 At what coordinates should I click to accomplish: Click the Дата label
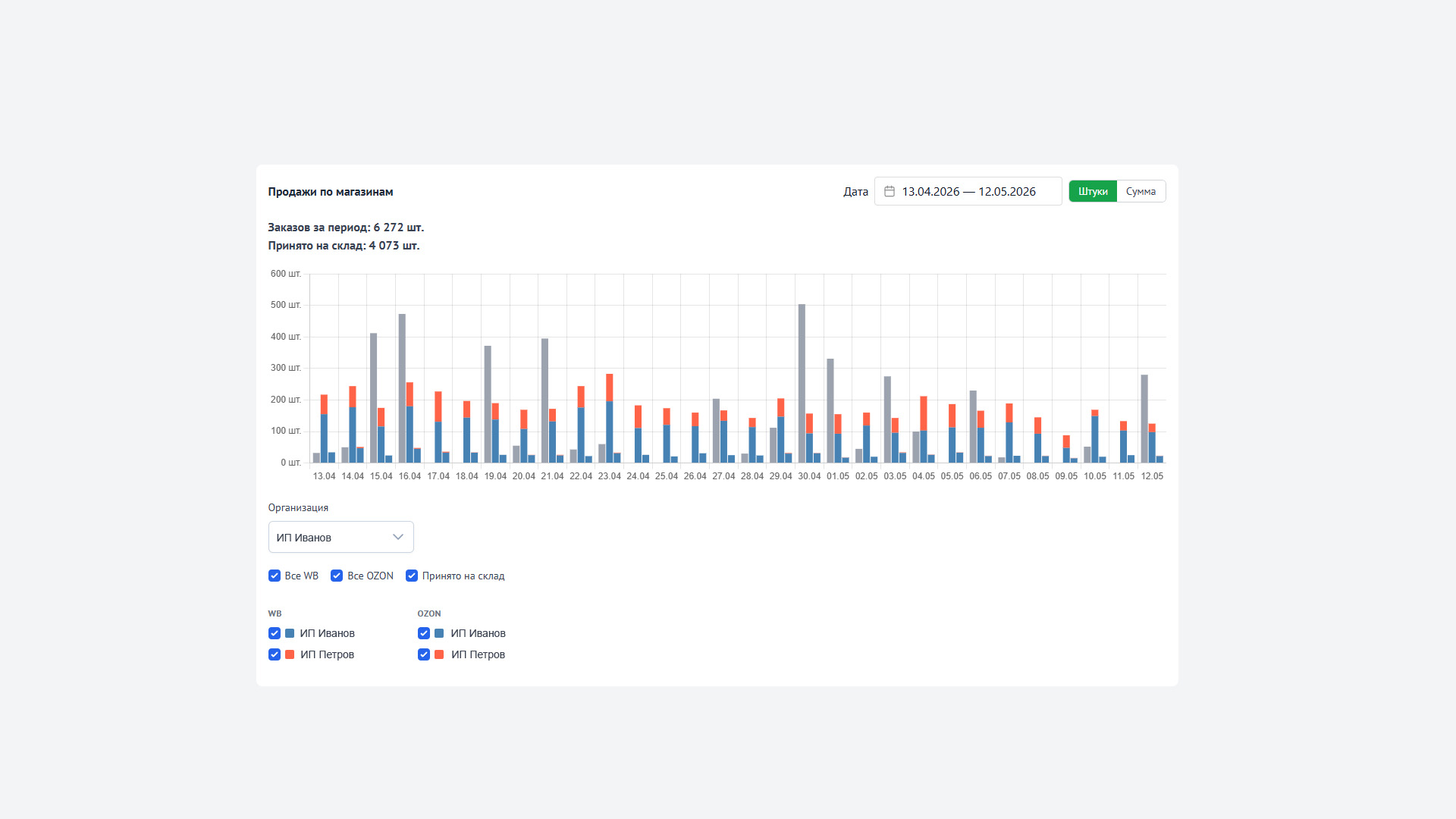coord(855,192)
